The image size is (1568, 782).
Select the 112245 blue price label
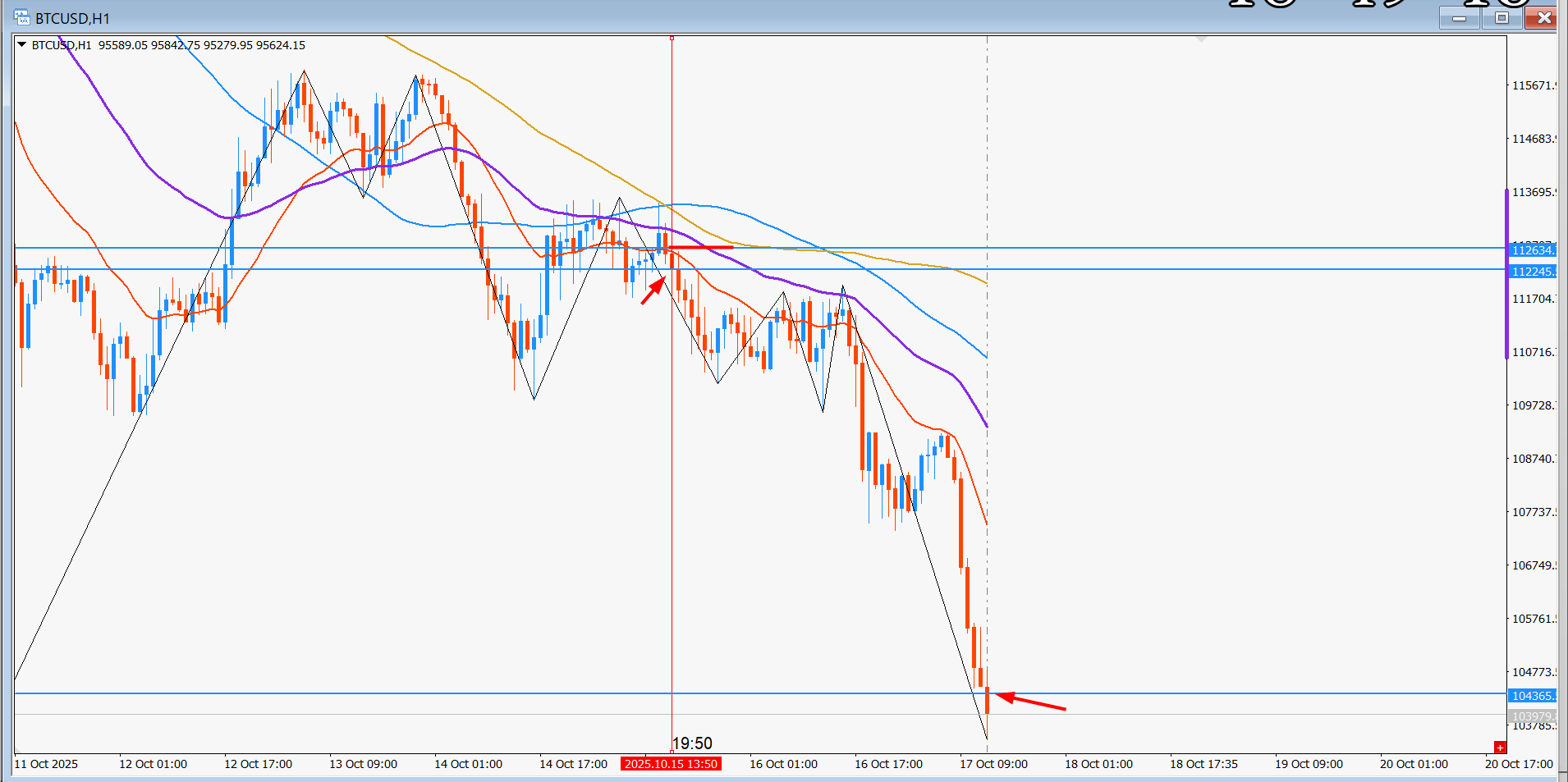point(1532,272)
